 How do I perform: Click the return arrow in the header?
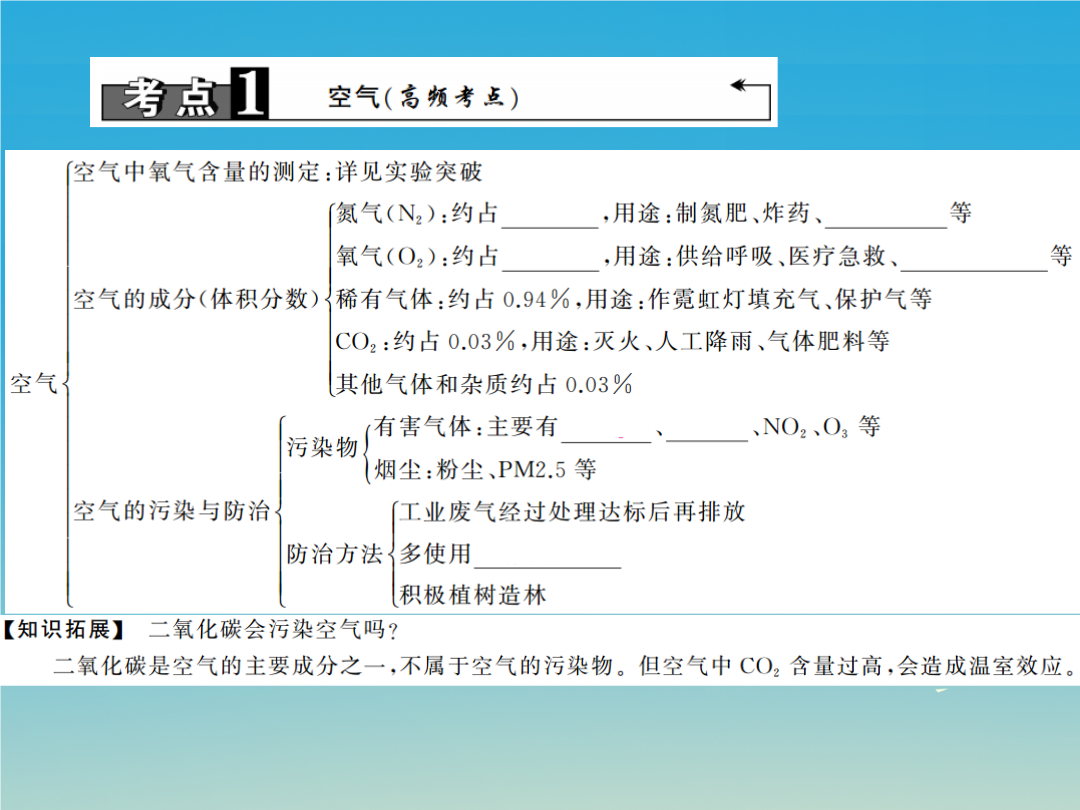750,101
